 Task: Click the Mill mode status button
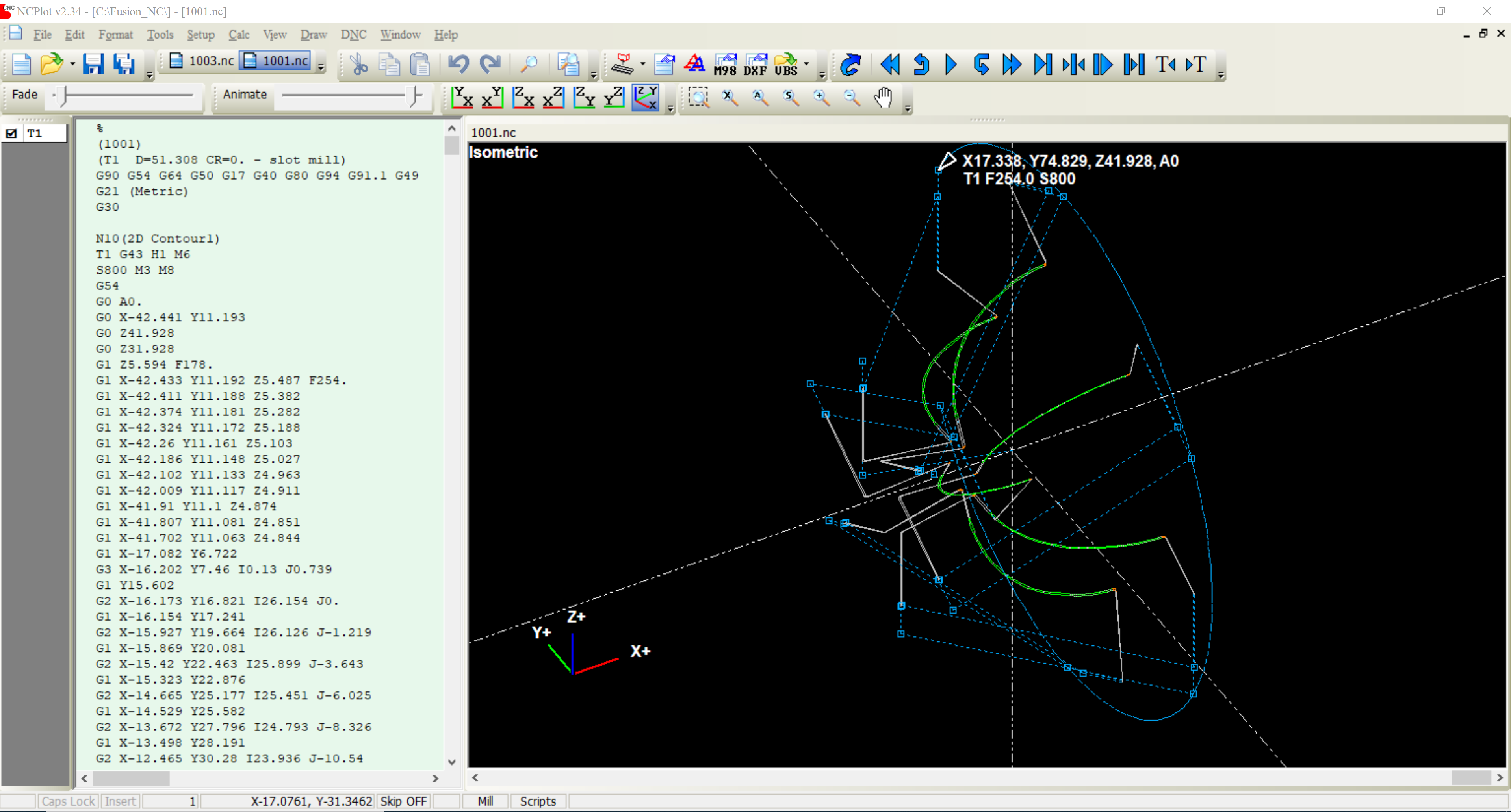(x=486, y=801)
